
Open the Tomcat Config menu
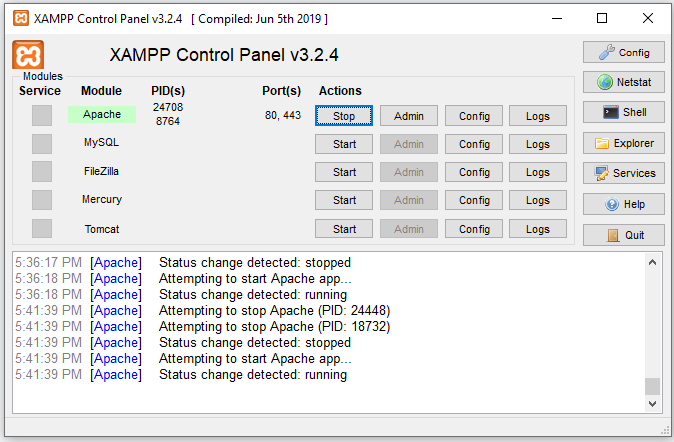(474, 229)
